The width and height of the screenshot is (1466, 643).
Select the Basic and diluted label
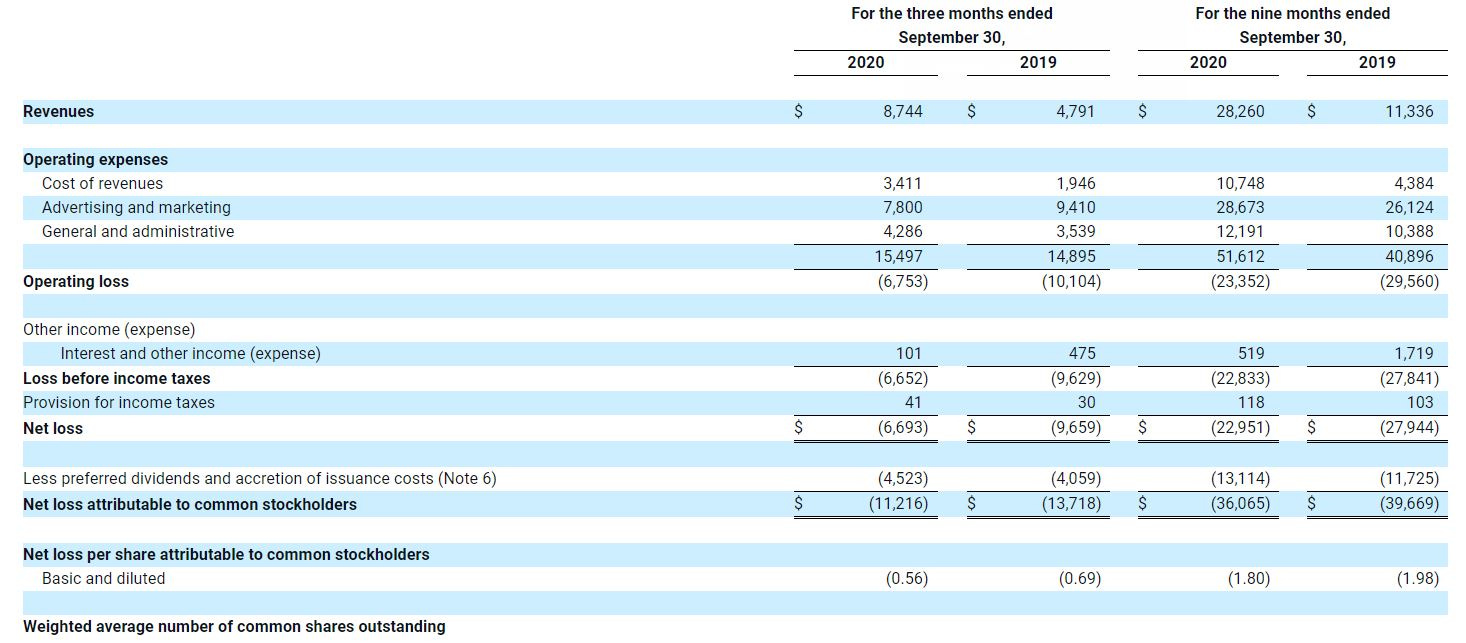coord(104,579)
